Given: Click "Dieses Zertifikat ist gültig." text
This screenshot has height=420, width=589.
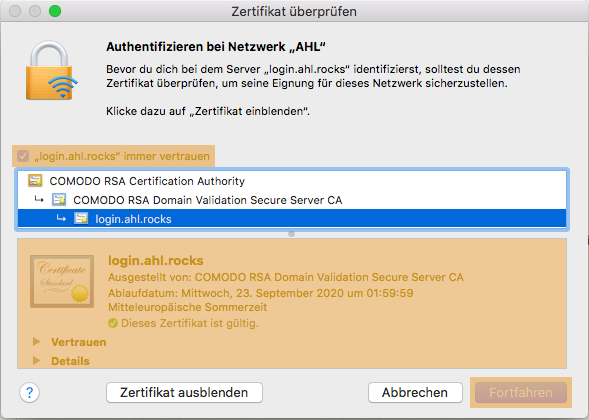Looking at the screenshot, I should [190, 323].
